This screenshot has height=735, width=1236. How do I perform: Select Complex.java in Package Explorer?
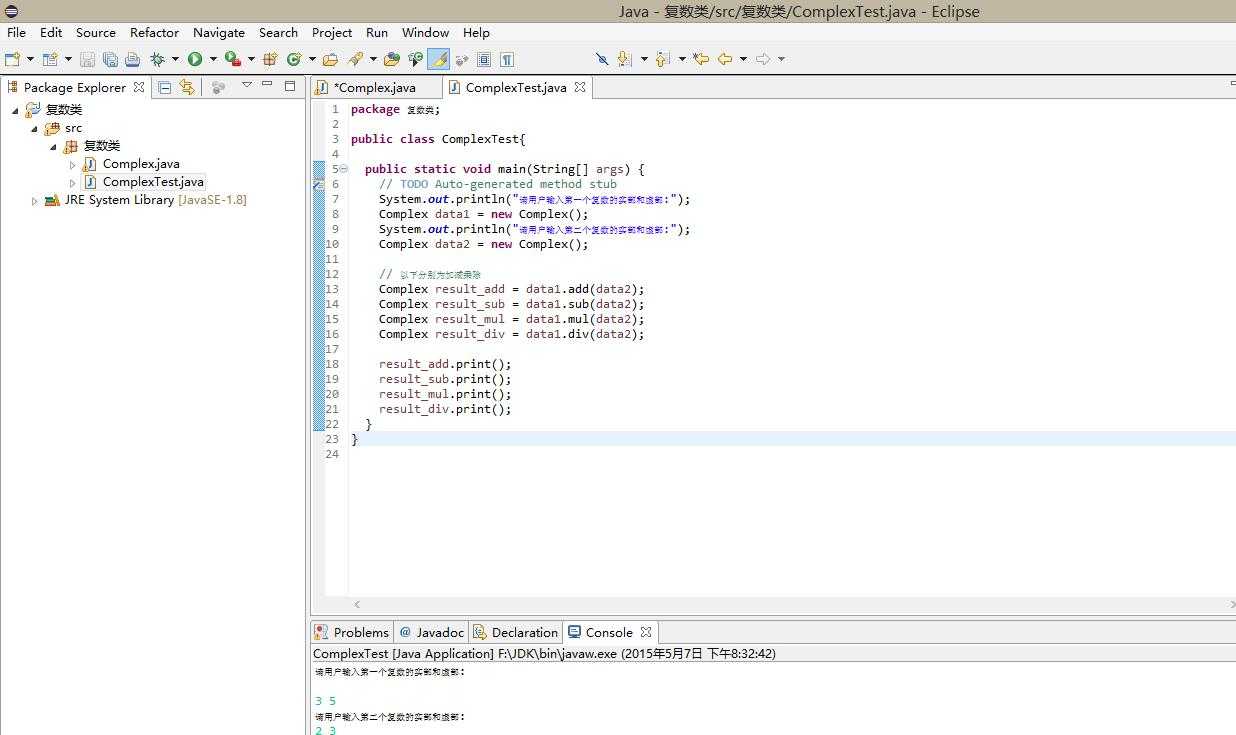point(141,164)
